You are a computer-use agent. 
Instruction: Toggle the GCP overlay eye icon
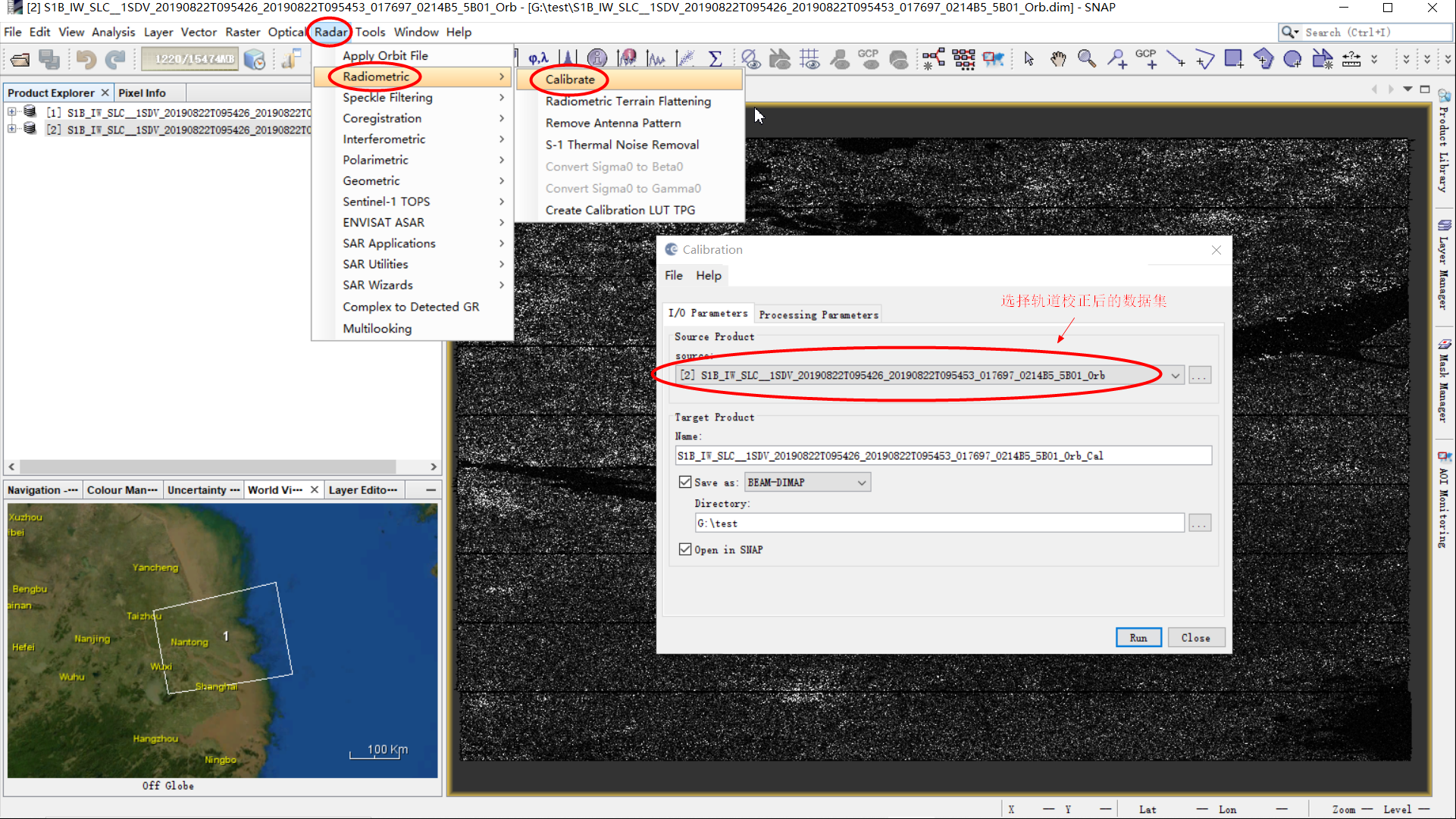[869, 58]
